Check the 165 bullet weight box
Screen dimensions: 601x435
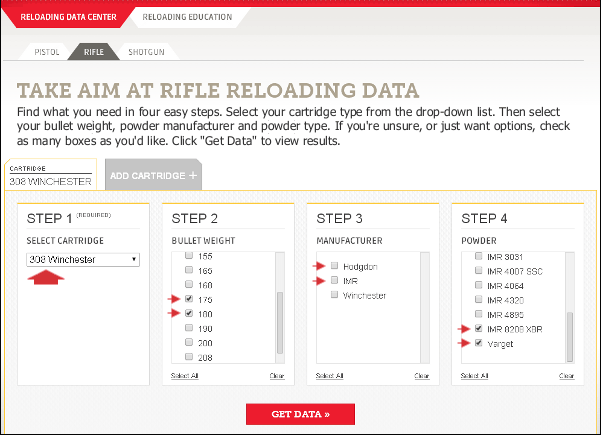[x=189, y=270]
